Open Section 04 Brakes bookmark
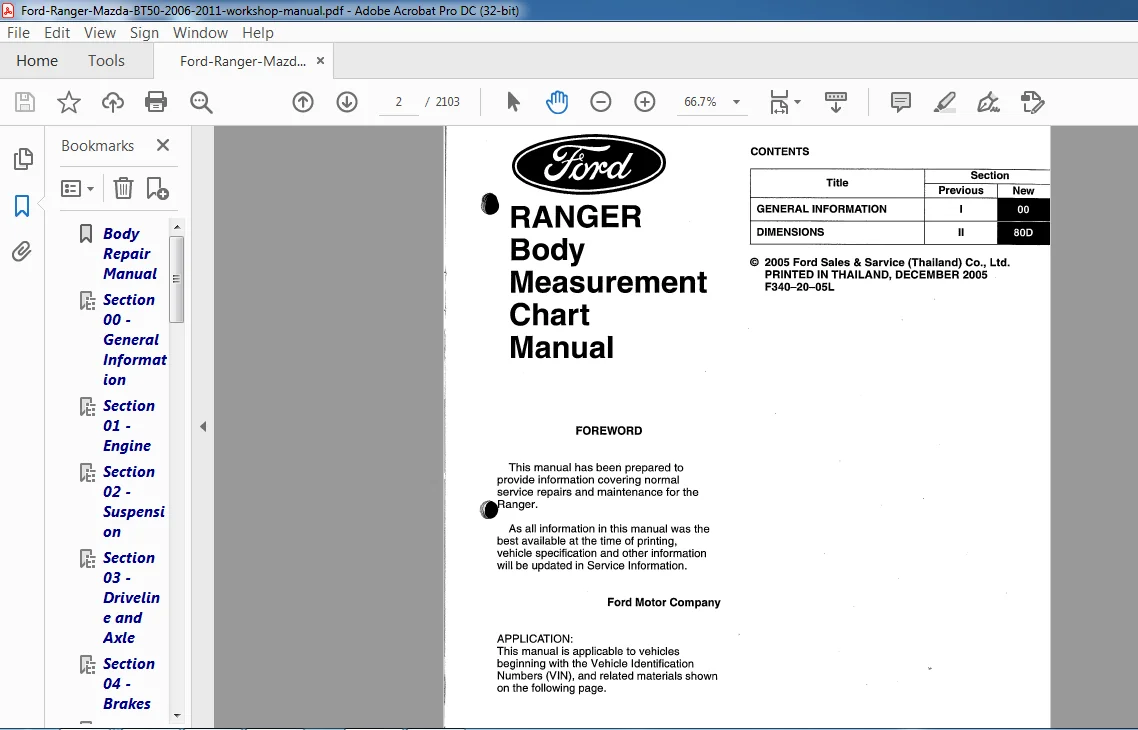Viewport: 1138px width, 730px height. click(x=128, y=684)
